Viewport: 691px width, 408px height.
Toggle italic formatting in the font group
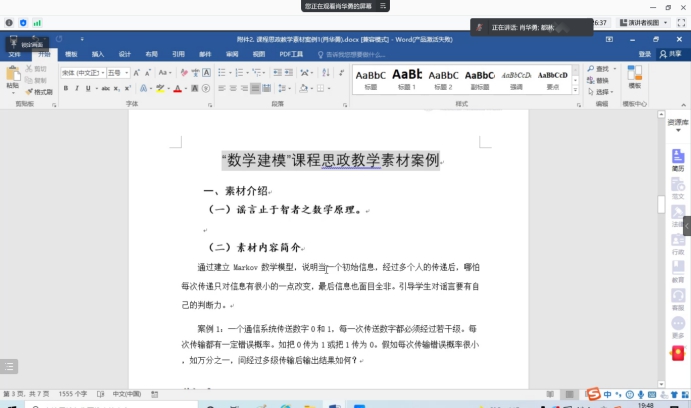tap(76, 88)
